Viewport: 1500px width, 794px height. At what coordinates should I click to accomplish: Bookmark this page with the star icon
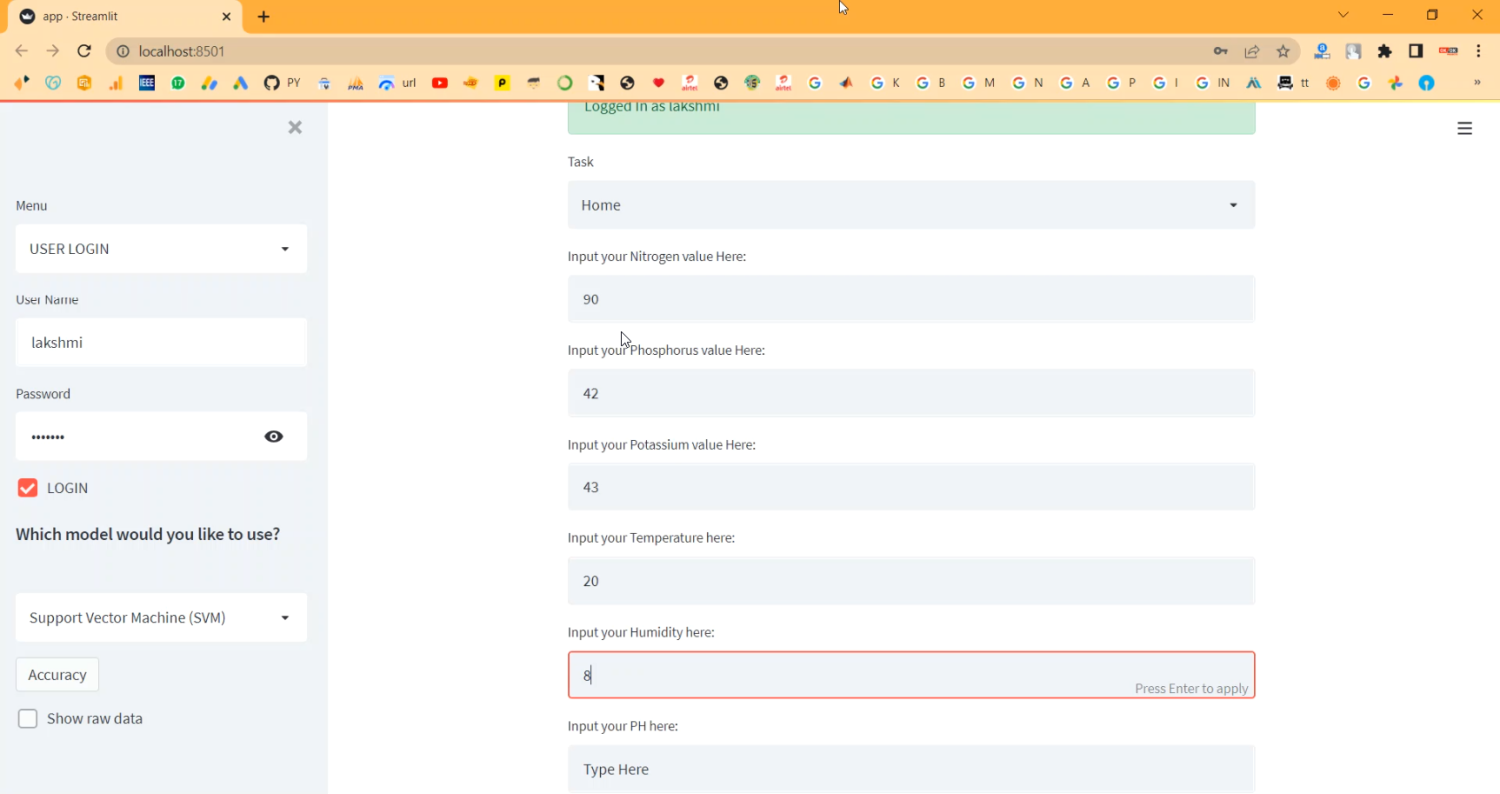(x=1283, y=51)
